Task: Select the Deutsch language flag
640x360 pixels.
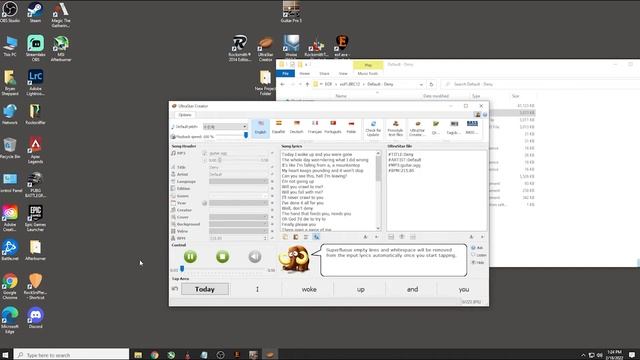Action: tap(297, 128)
